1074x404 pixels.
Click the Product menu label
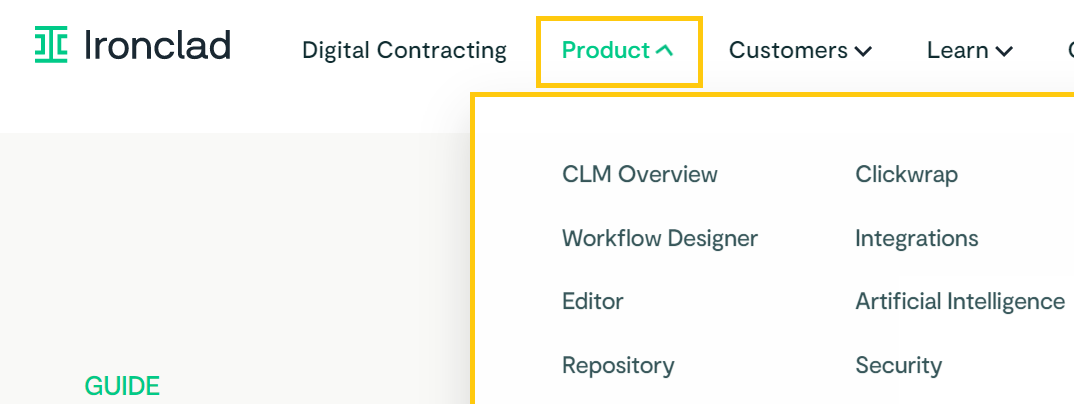pyautogui.click(x=605, y=51)
